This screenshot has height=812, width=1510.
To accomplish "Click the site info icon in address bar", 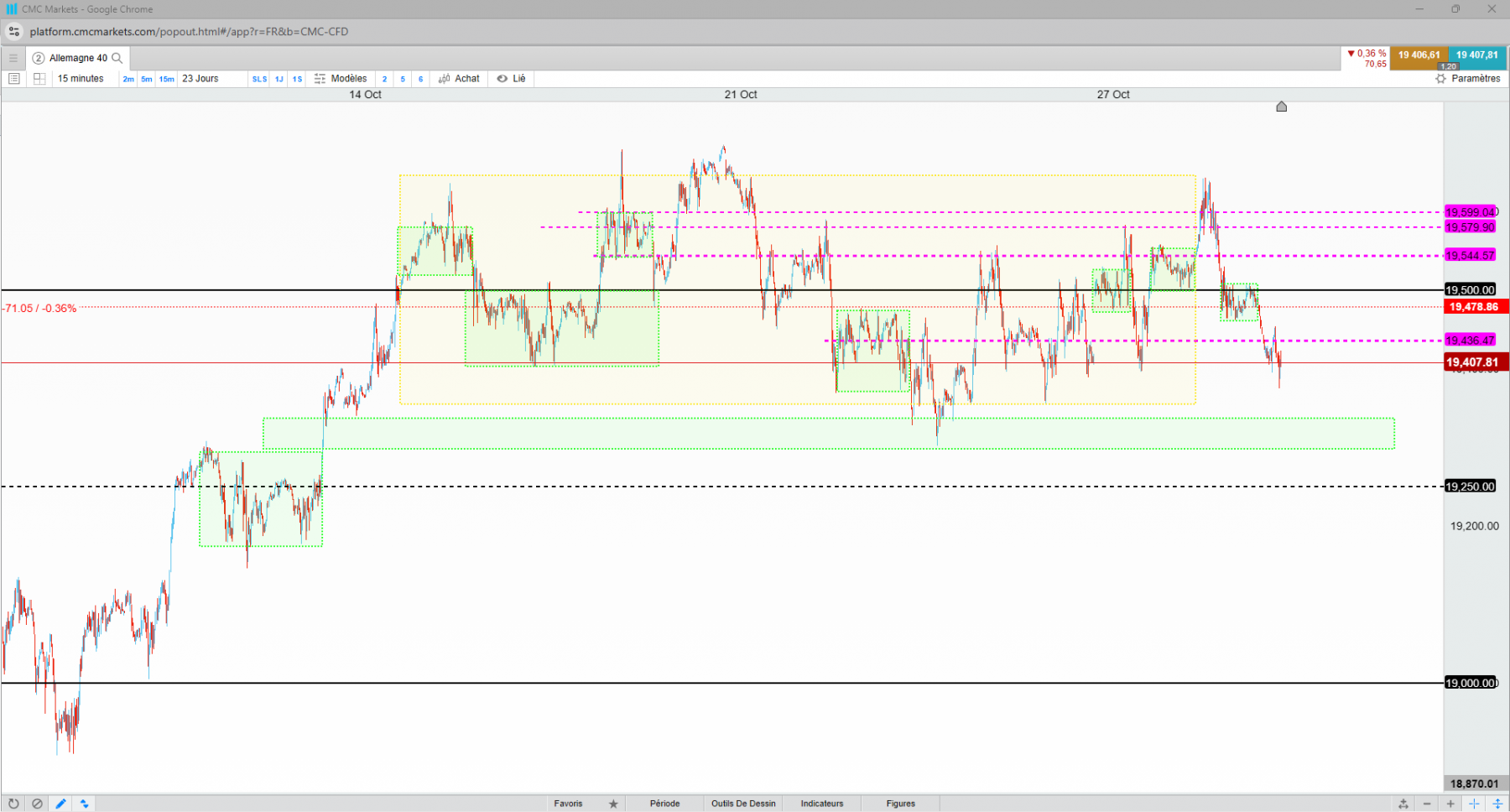I will (x=13, y=32).
